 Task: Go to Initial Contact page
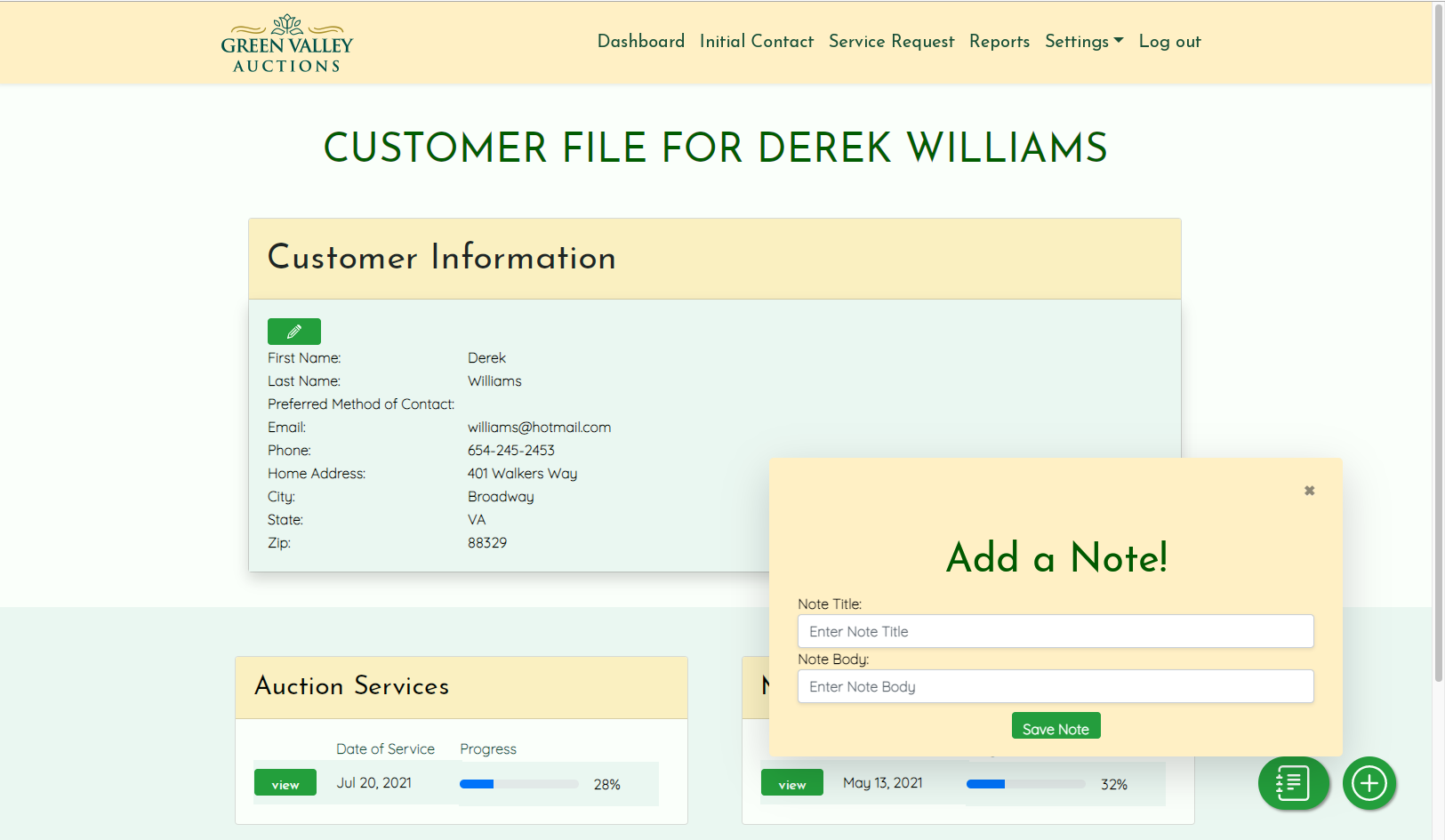756,42
